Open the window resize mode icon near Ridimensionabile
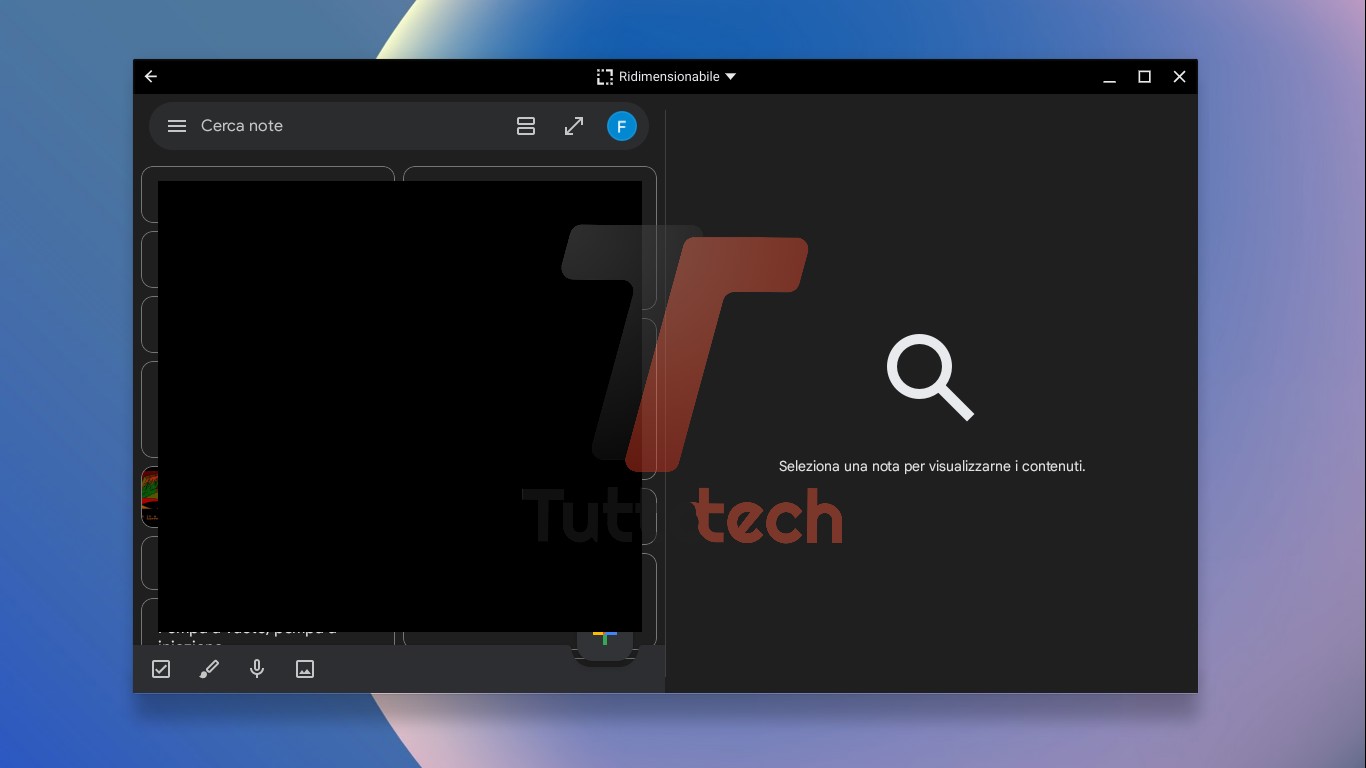Viewport: 1366px width, 768px height. (x=604, y=76)
